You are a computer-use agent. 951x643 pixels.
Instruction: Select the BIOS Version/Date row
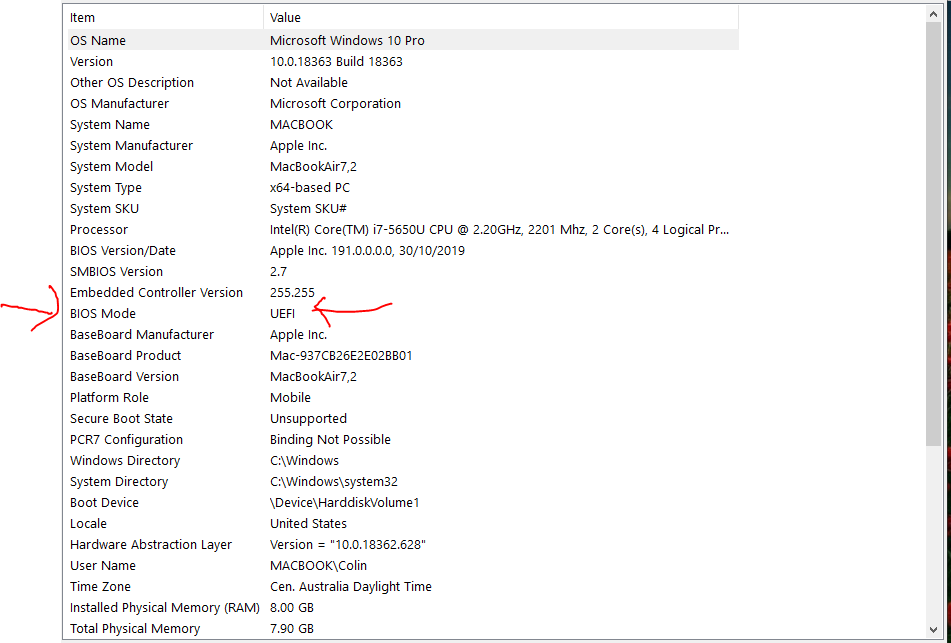pos(403,251)
